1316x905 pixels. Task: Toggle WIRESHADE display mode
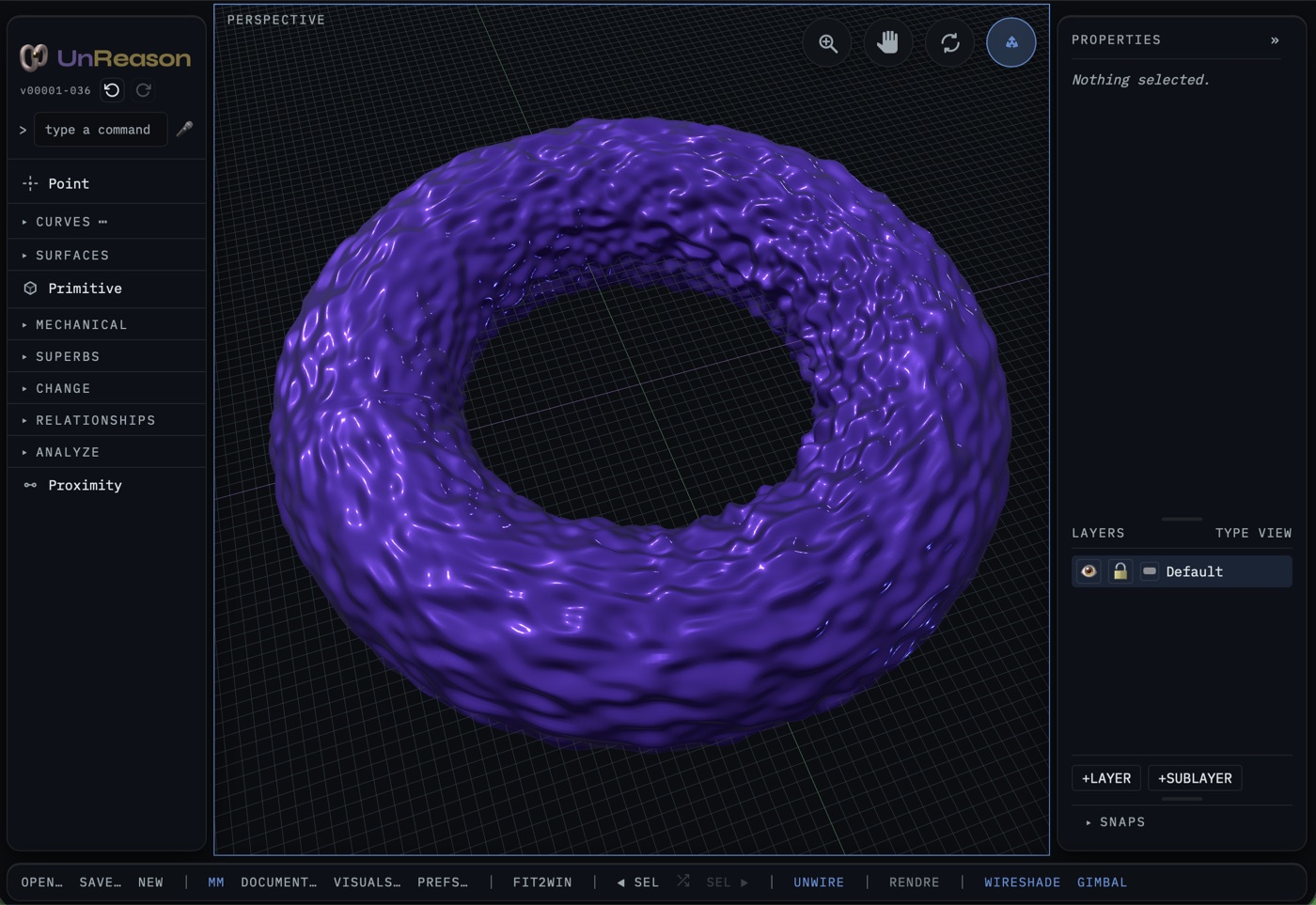[x=1022, y=882]
